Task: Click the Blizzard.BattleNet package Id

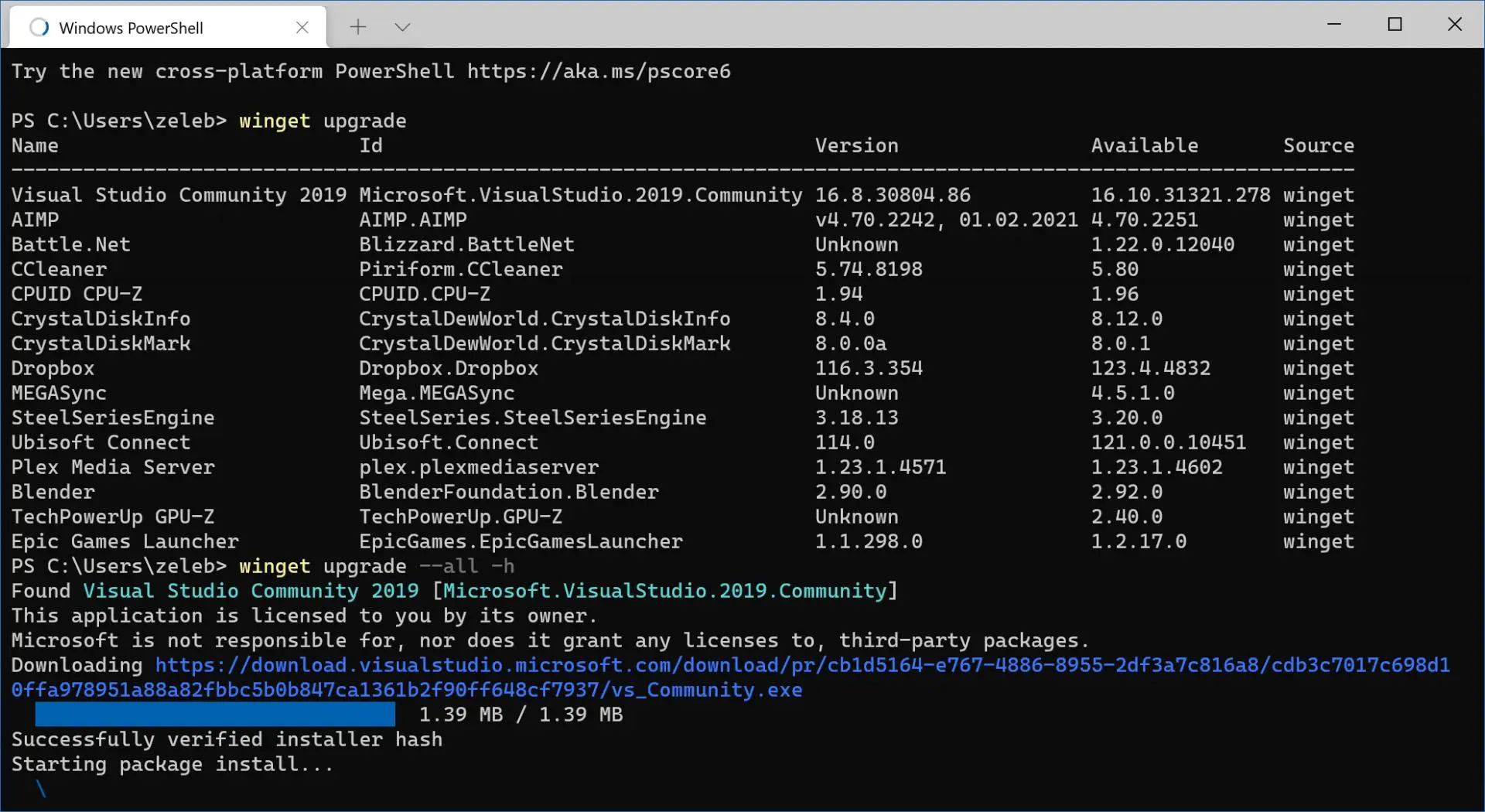Action: tap(466, 244)
